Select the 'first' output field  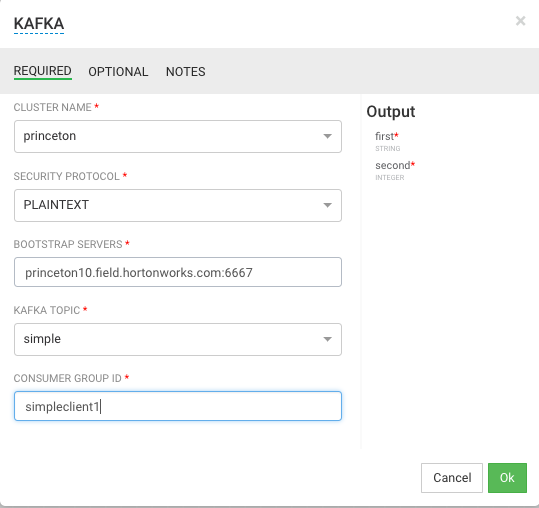point(384,136)
